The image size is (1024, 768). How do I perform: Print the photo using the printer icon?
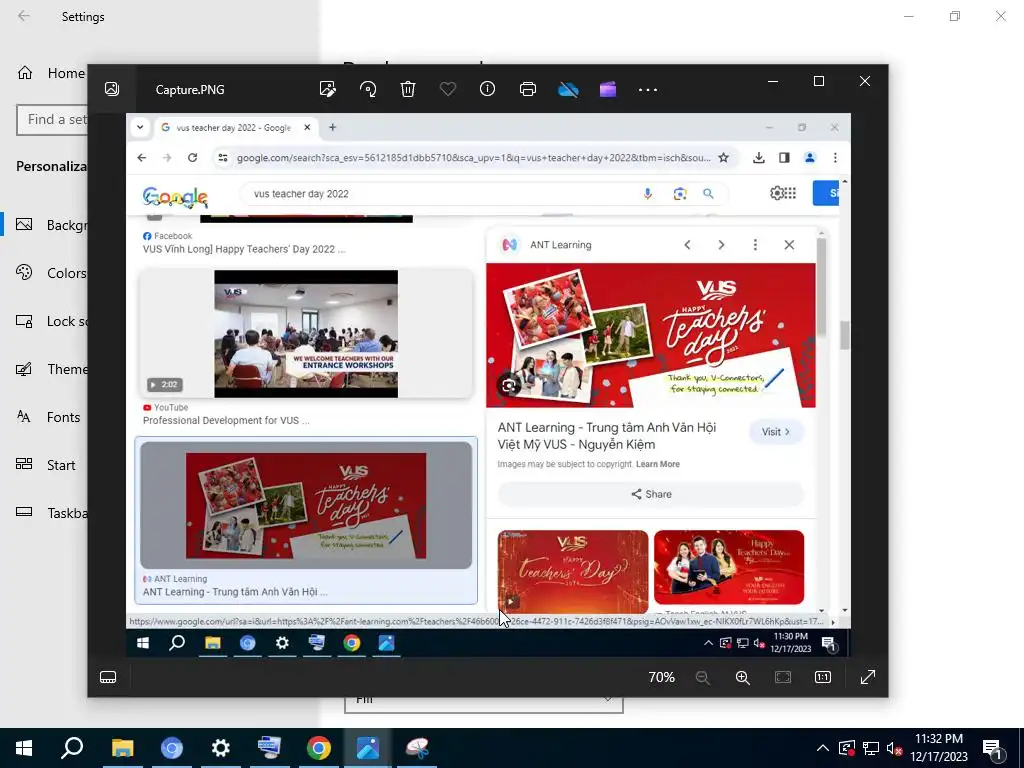pyautogui.click(x=528, y=89)
